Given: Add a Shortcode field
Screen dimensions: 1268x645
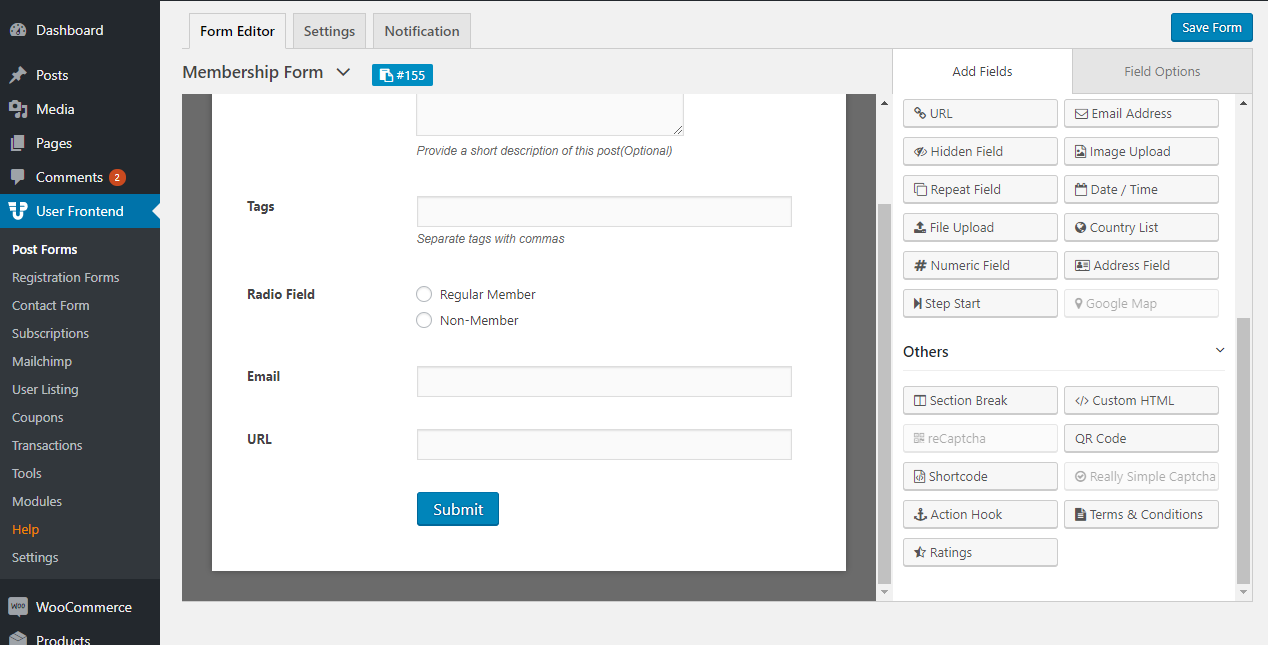Looking at the screenshot, I should tap(980, 476).
